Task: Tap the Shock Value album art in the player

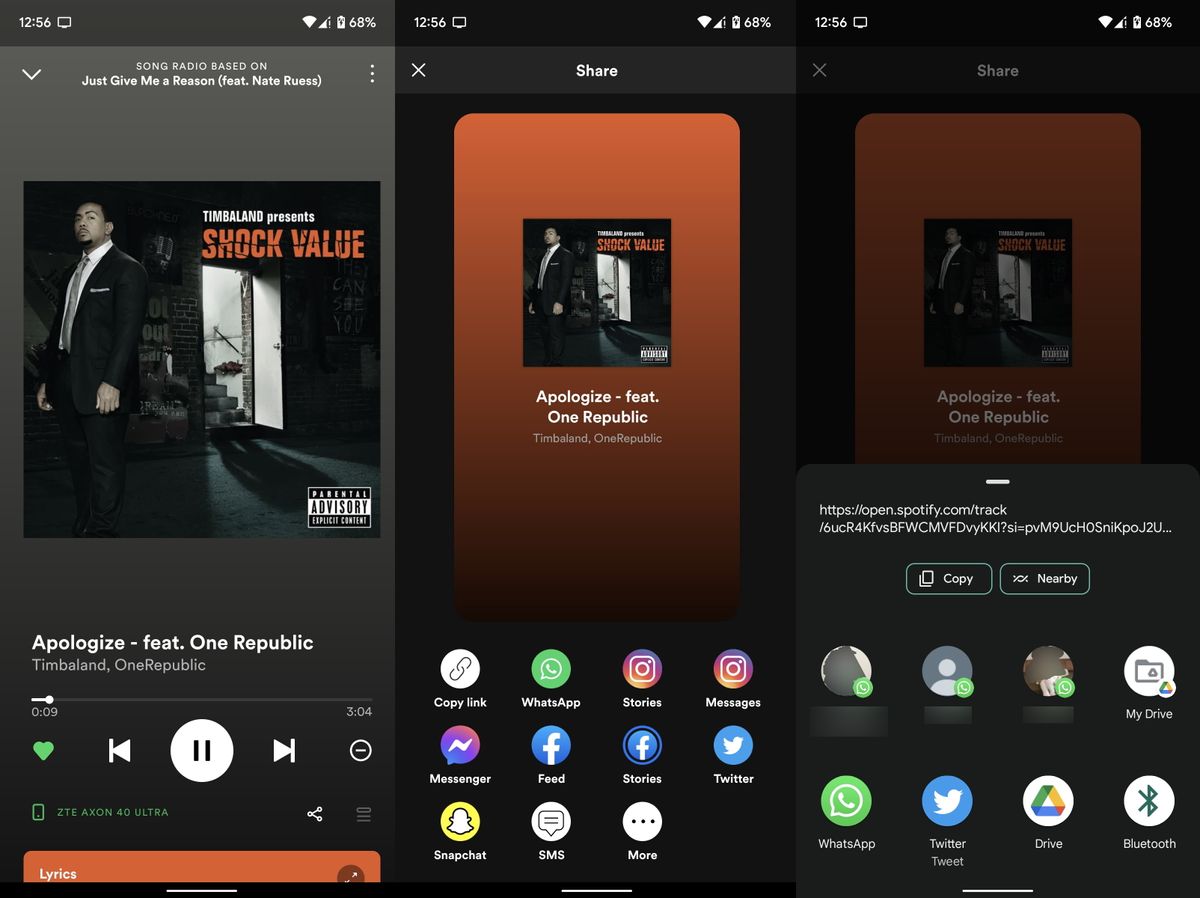Action: pyautogui.click(x=202, y=359)
